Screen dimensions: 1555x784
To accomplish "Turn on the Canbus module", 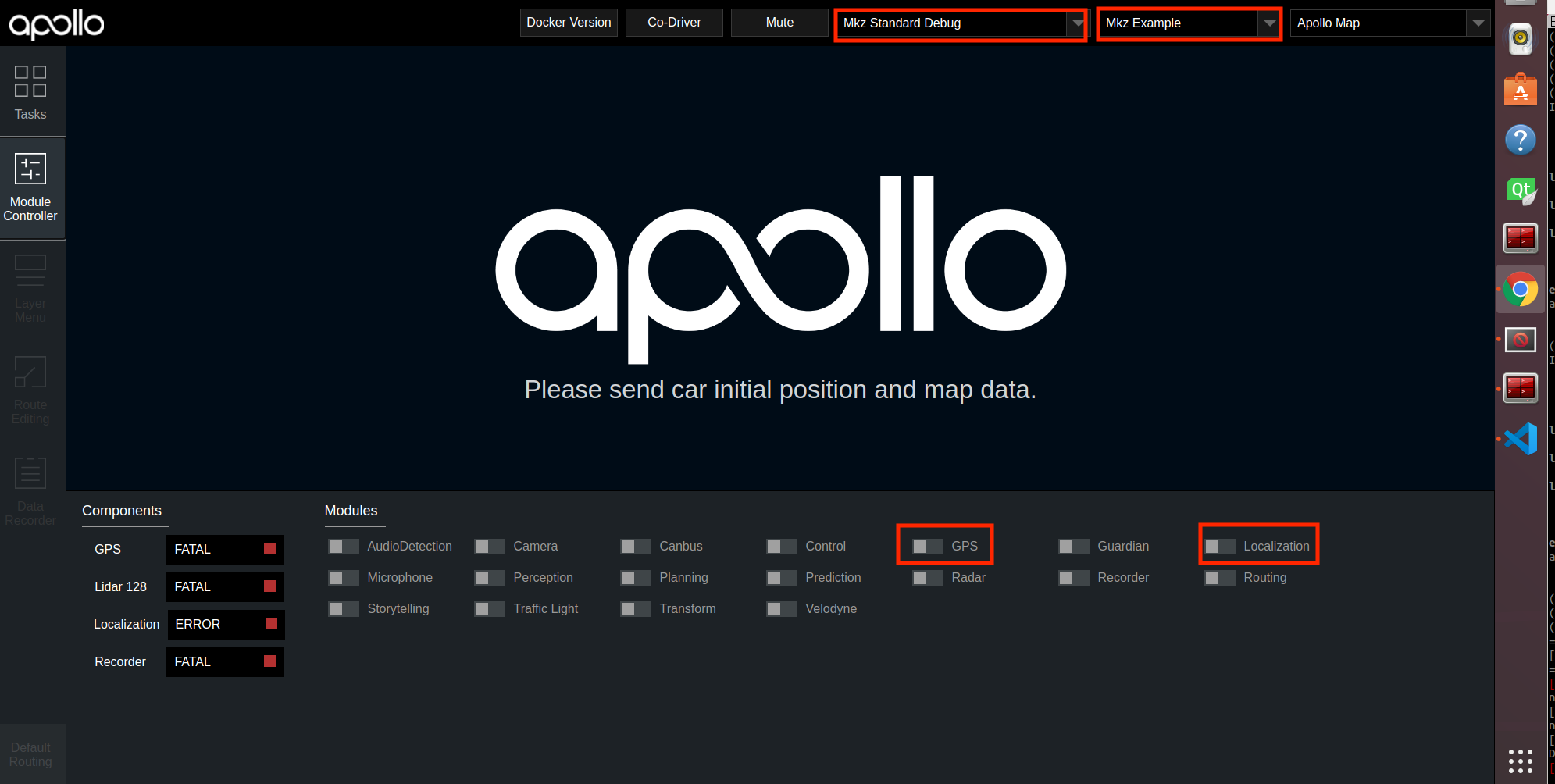I will [636, 547].
